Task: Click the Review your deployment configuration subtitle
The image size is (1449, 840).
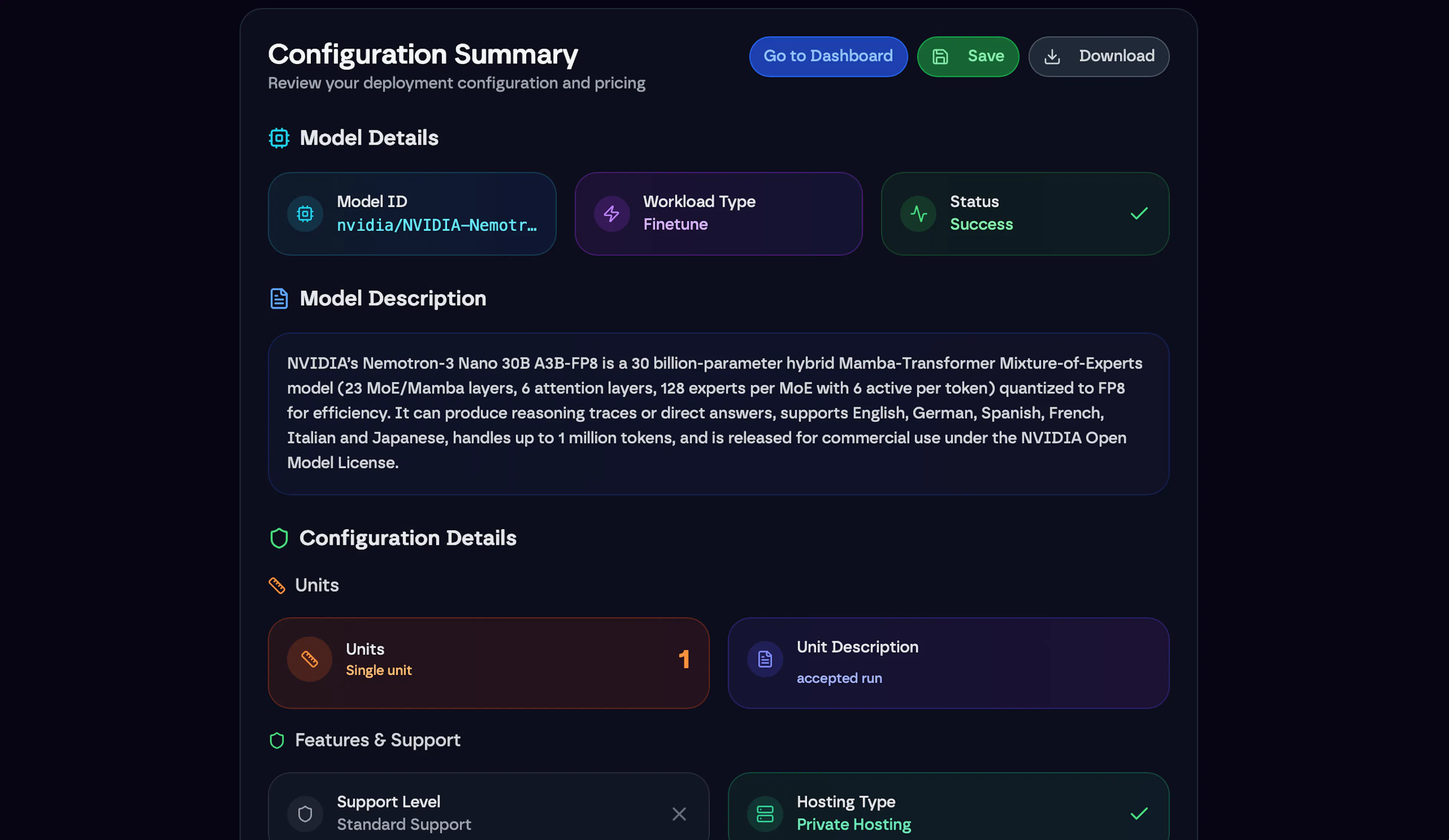Action: 457,83
